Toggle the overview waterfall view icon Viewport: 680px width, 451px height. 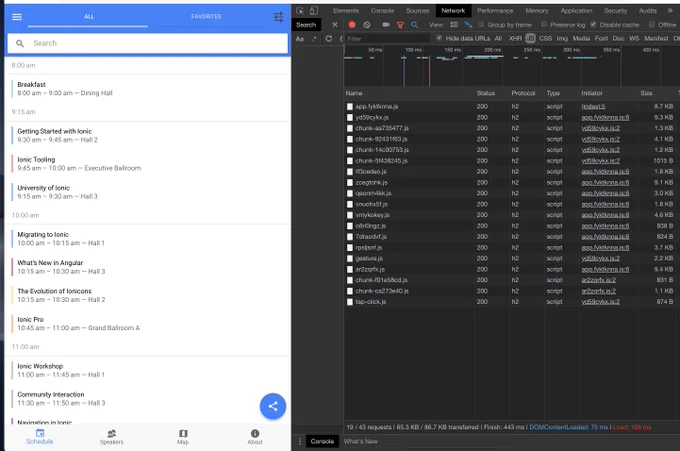(x=468, y=25)
